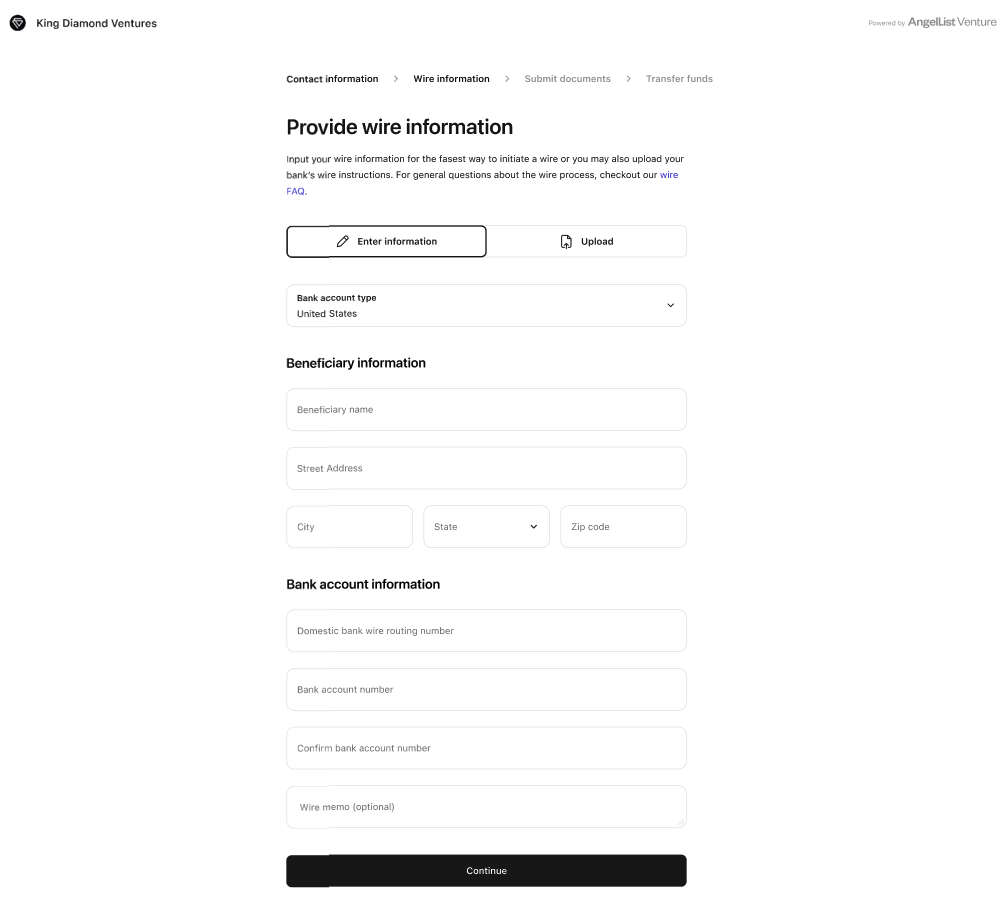Click the Bank account type chevron arrow
Image resolution: width=1004 pixels, height=909 pixels.
[670, 305]
